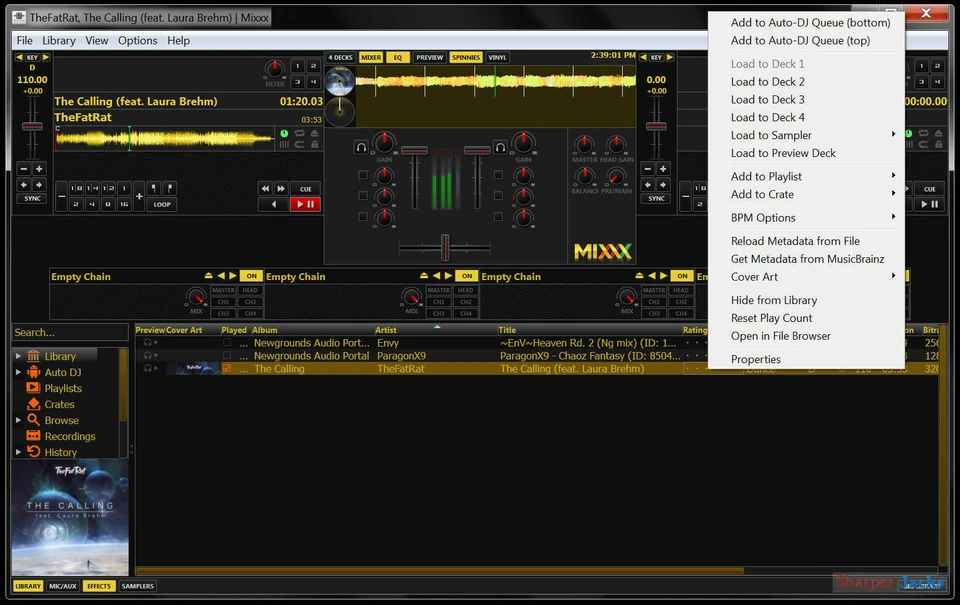The image size is (960, 605).
Task: Engage SYNC on the left deck
Action: 31,199
